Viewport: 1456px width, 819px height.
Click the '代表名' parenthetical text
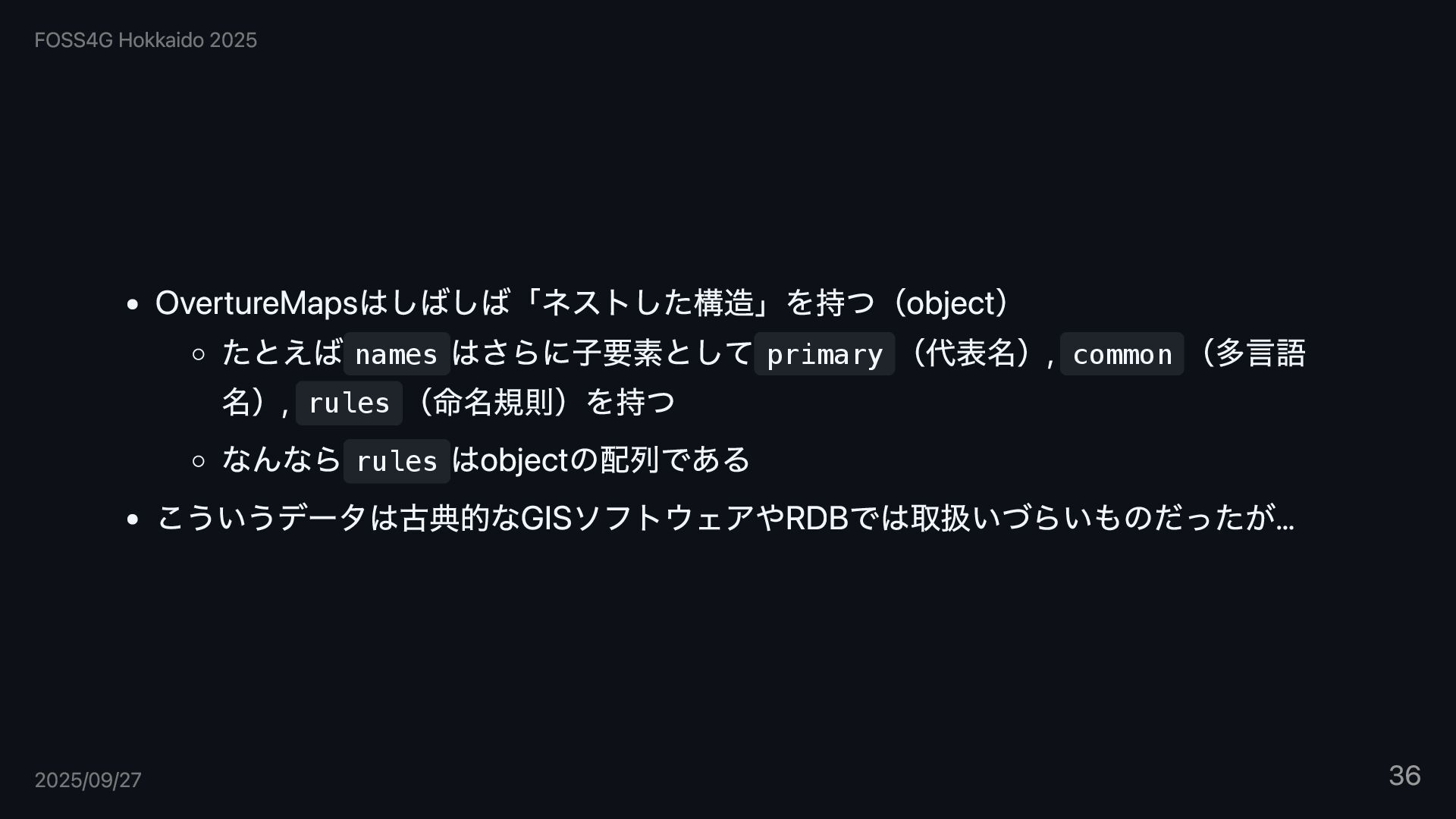971,353
